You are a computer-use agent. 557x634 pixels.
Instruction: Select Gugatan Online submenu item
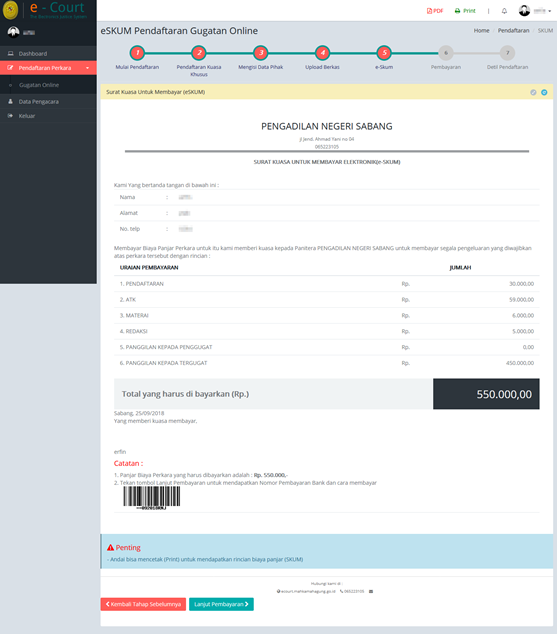(x=39, y=85)
